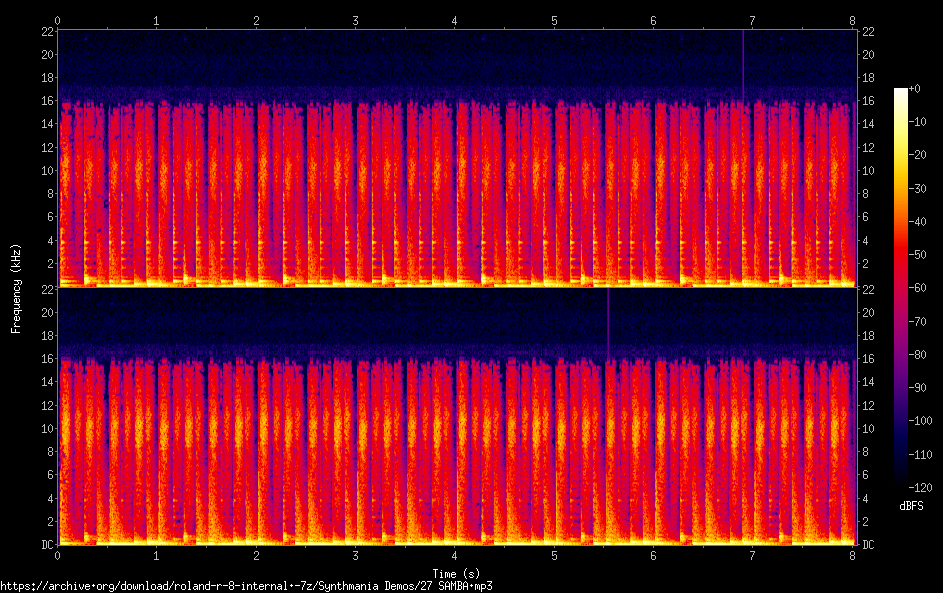
Task: Click the "2" tick on the top time axis
Action: 256,20
